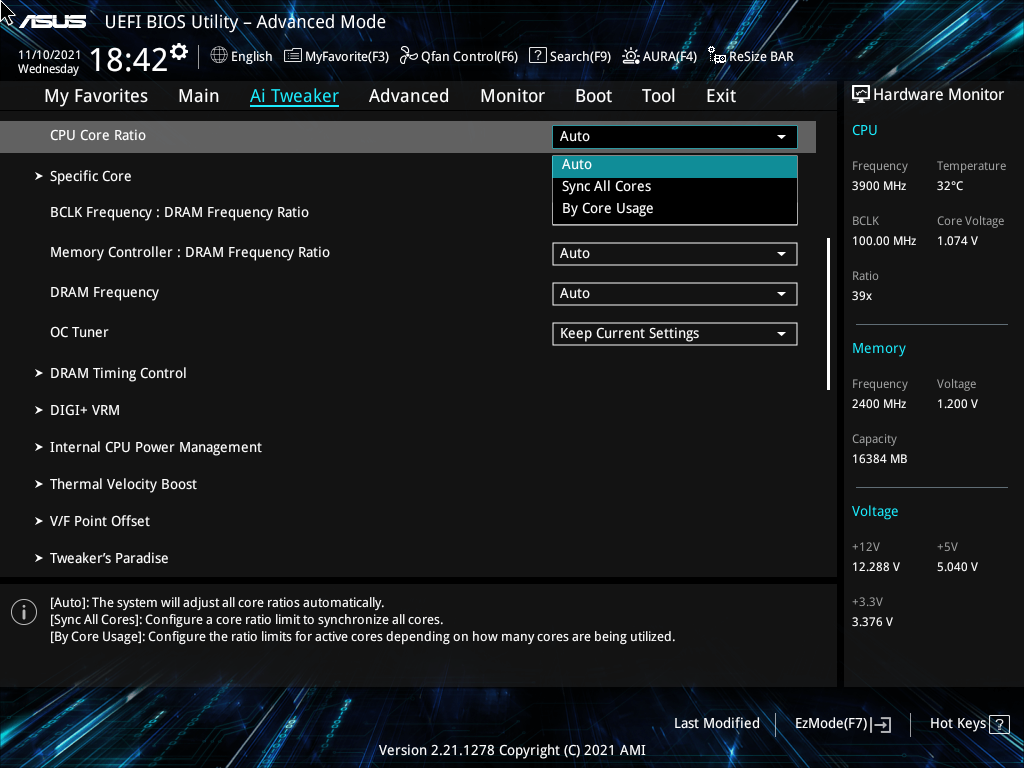Click the 16384 MB capacity value
The image size is (1024, 768).
point(880,459)
